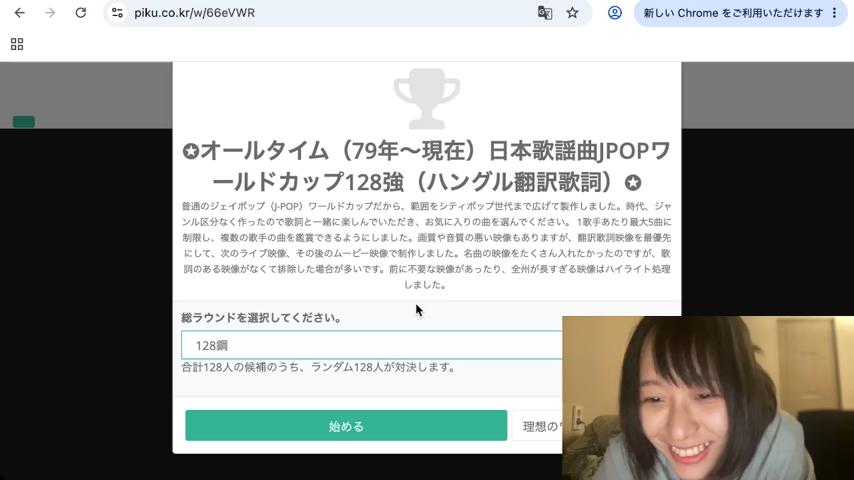Click the 総ラウンドを選択してください label
The image size is (854, 480).
tap(261, 318)
